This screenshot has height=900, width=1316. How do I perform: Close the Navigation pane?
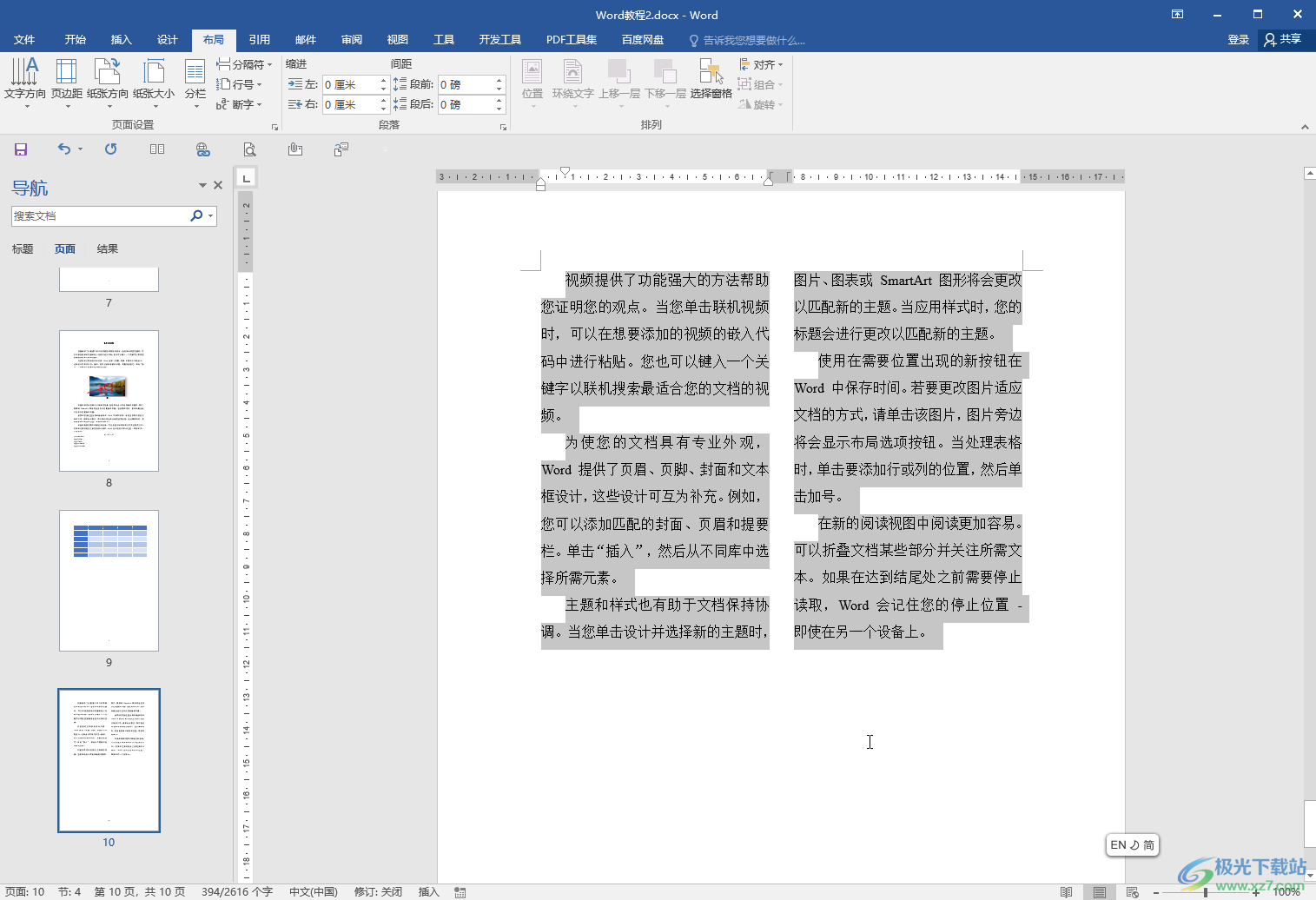click(x=218, y=185)
